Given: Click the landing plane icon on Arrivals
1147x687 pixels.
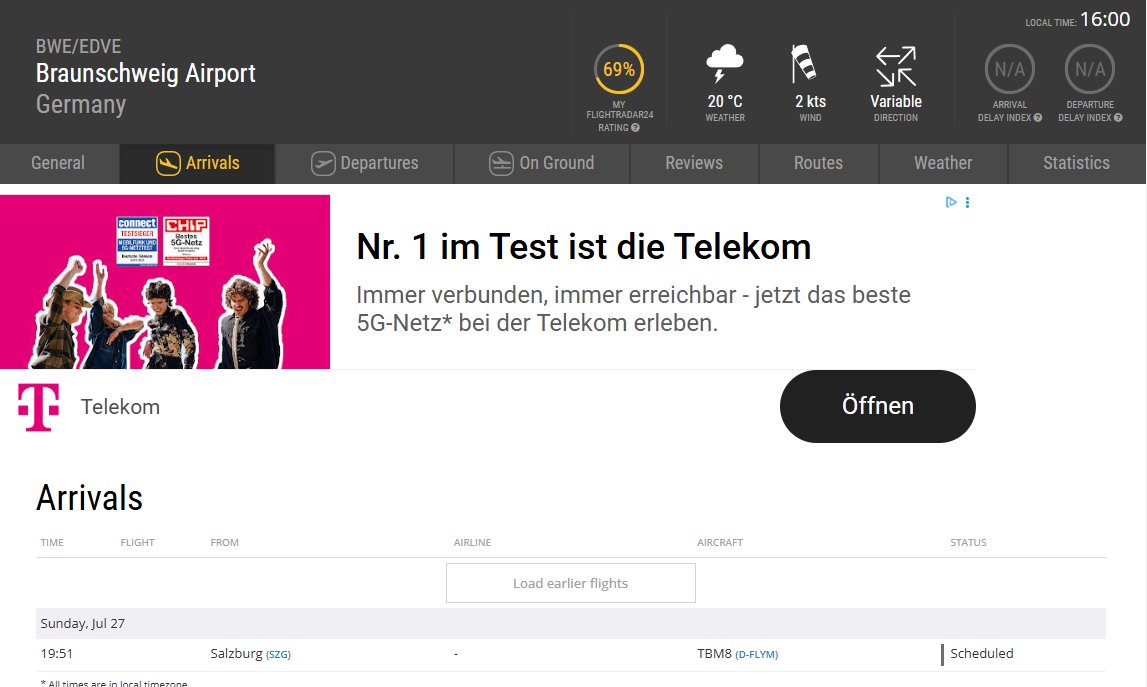Looking at the screenshot, I should [x=168, y=163].
